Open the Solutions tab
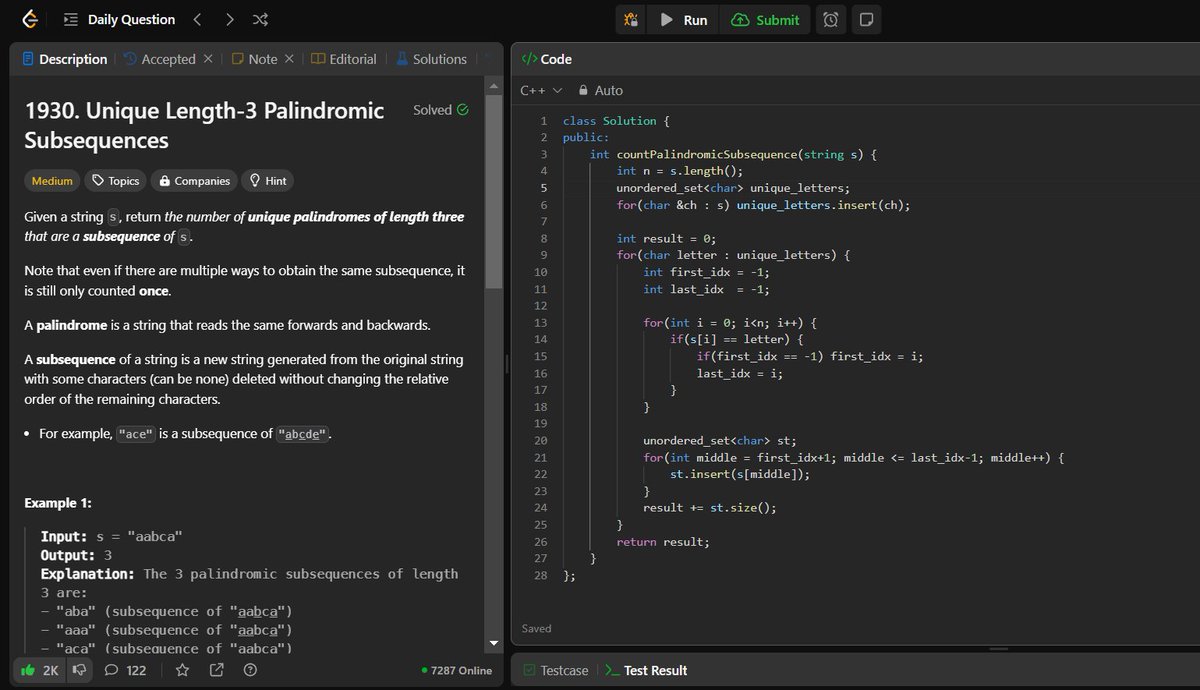The width and height of the screenshot is (1200, 690). click(432, 59)
